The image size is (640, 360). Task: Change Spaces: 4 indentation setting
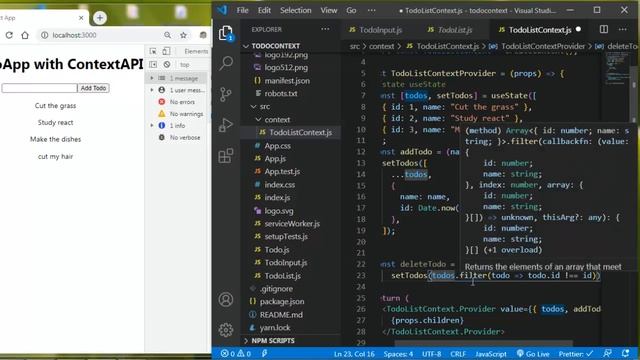pyautogui.click(x=398, y=354)
